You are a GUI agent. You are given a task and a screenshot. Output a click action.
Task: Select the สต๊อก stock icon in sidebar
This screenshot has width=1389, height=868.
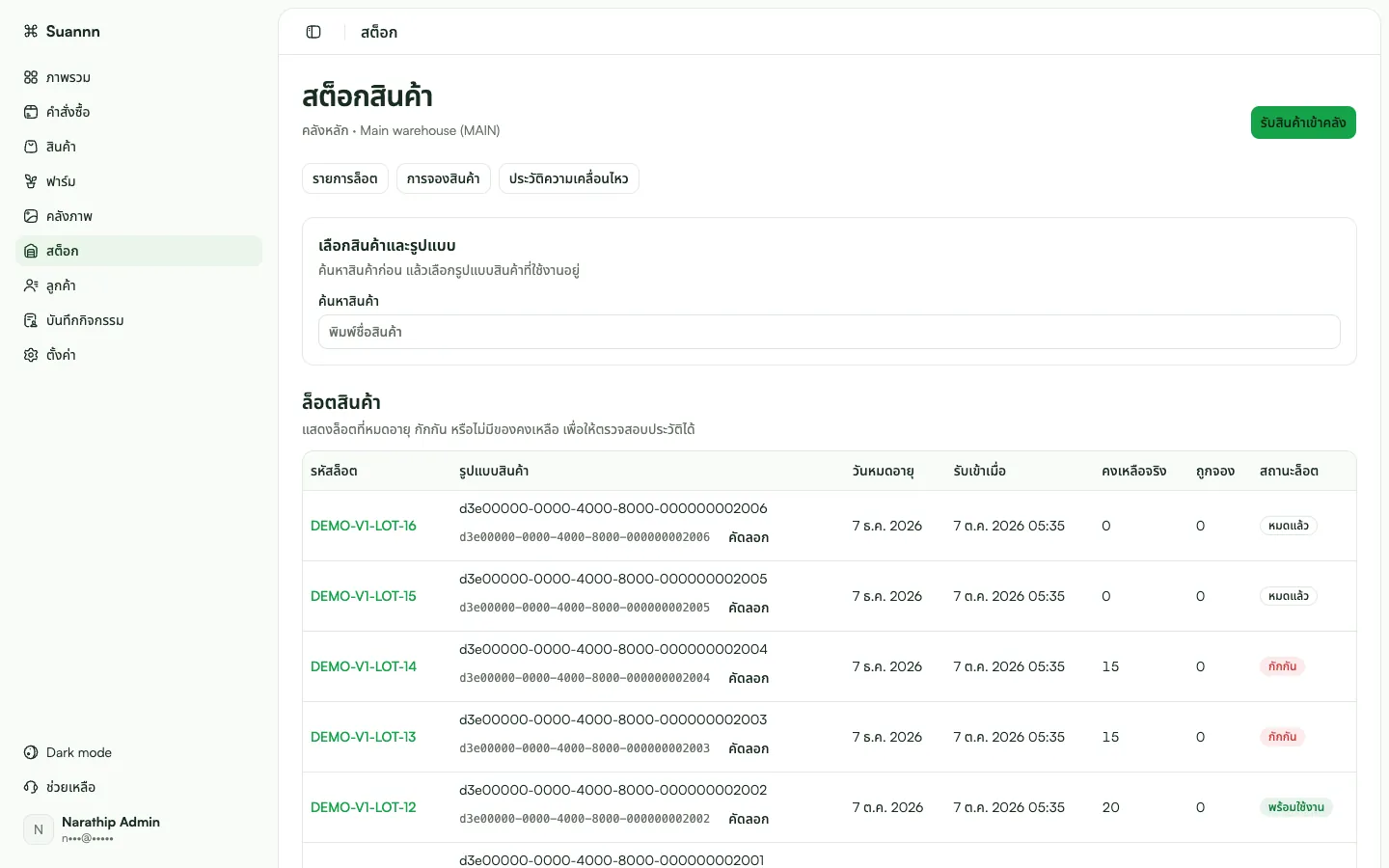click(31, 251)
